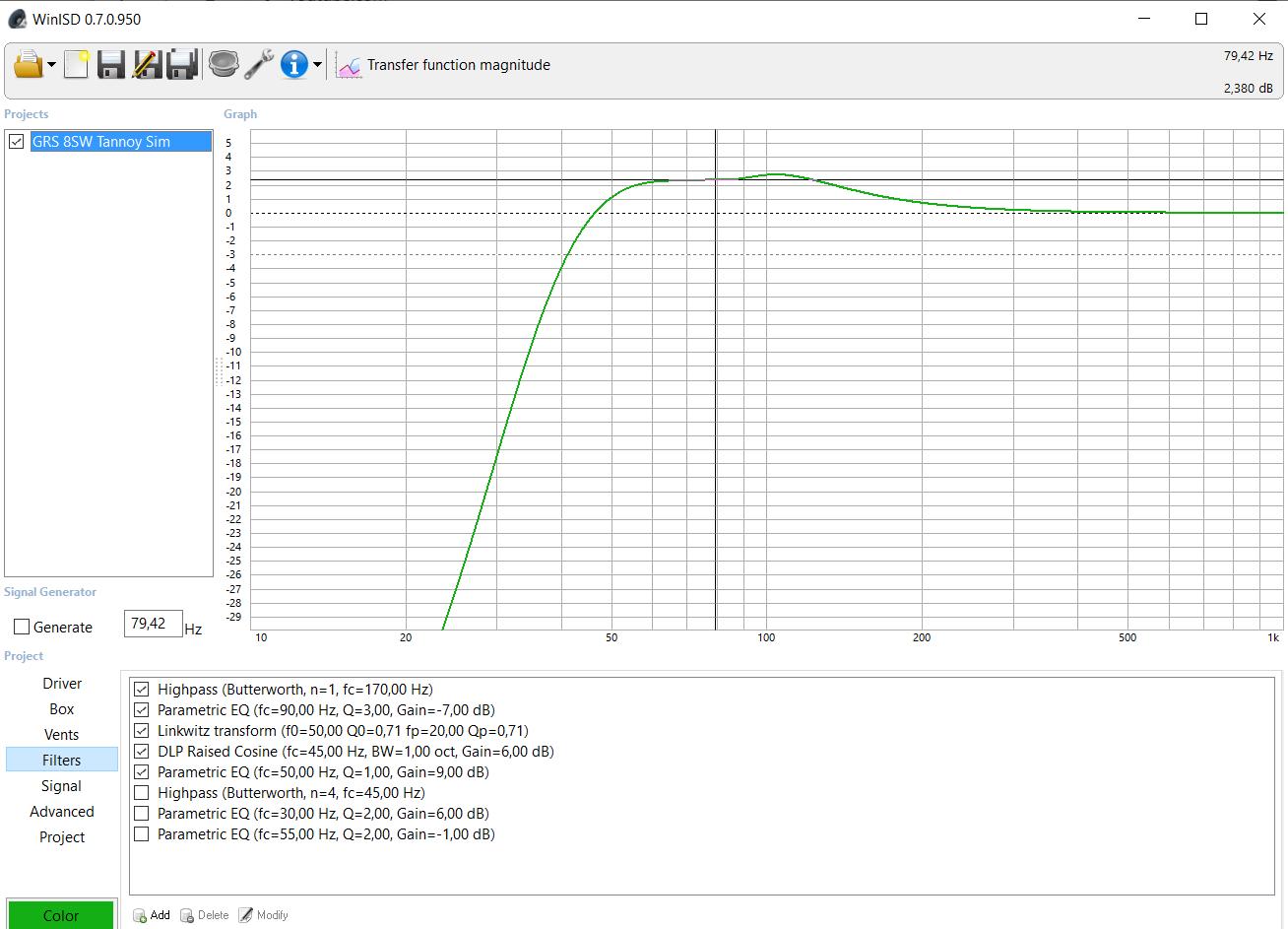Click the panel splitter grip left of graph

[x=218, y=371]
